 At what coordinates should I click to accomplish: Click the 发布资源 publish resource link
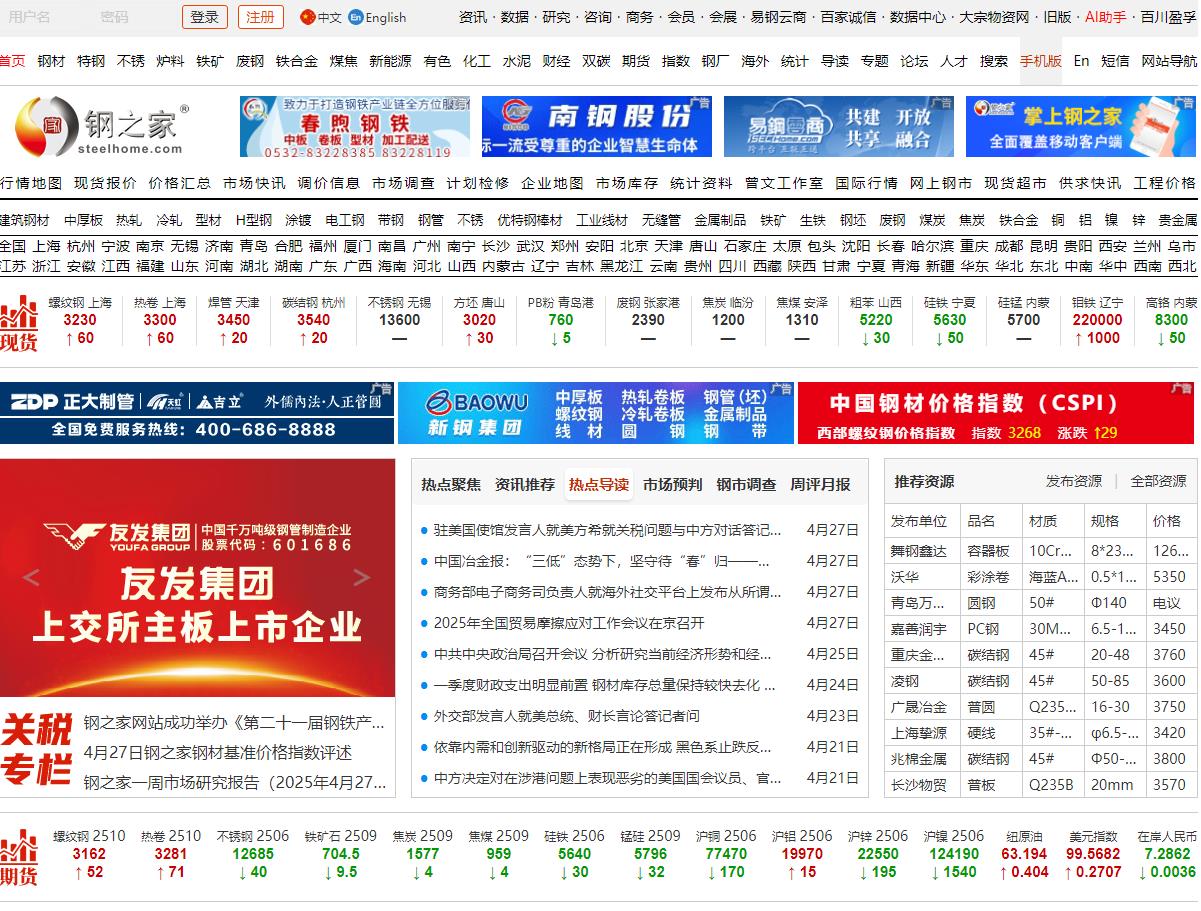pos(1073,481)
